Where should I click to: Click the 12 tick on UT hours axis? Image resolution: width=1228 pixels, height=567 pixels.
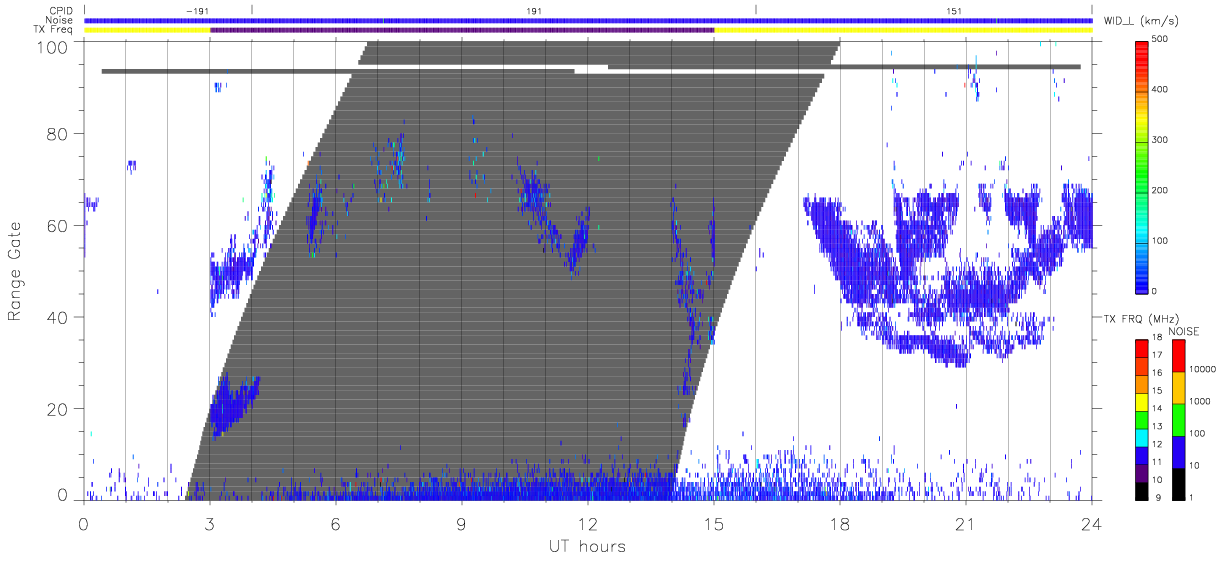587,523
